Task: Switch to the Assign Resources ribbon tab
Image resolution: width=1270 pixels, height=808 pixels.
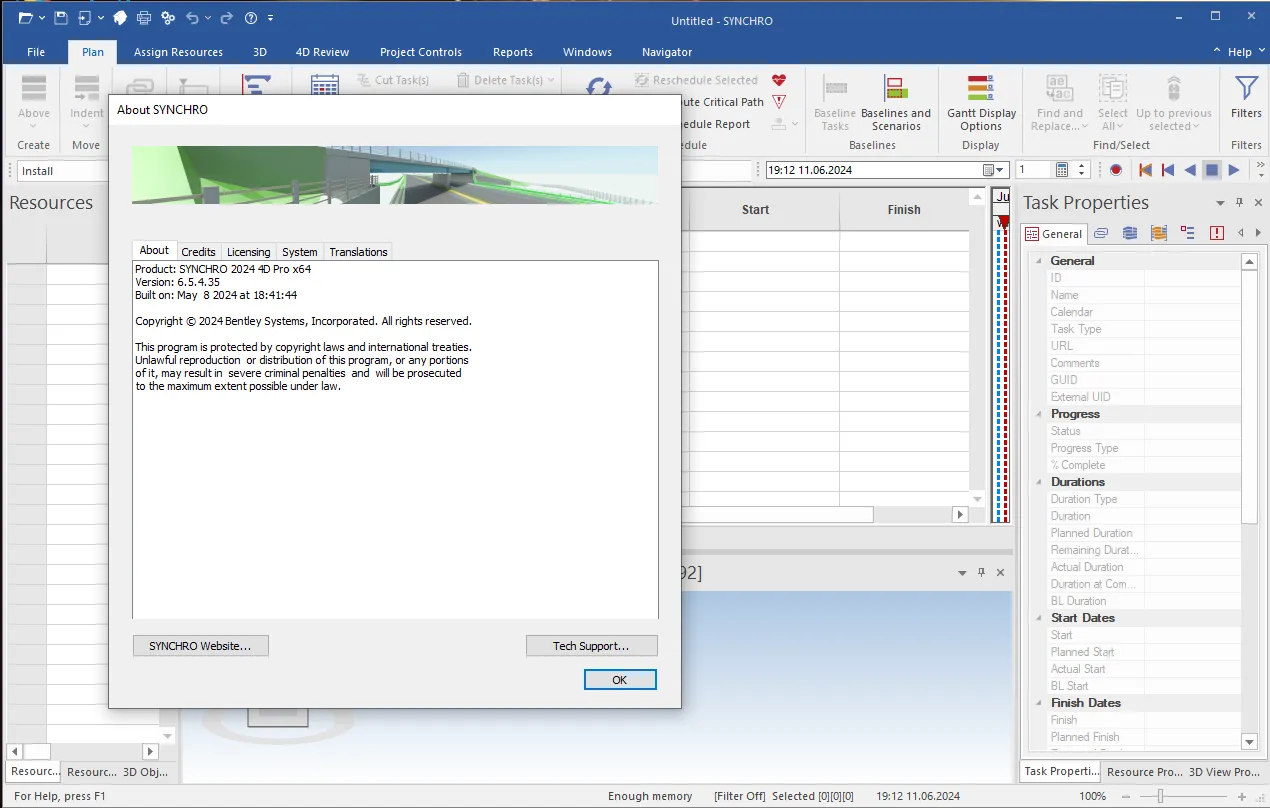Action: coord(178,52)
